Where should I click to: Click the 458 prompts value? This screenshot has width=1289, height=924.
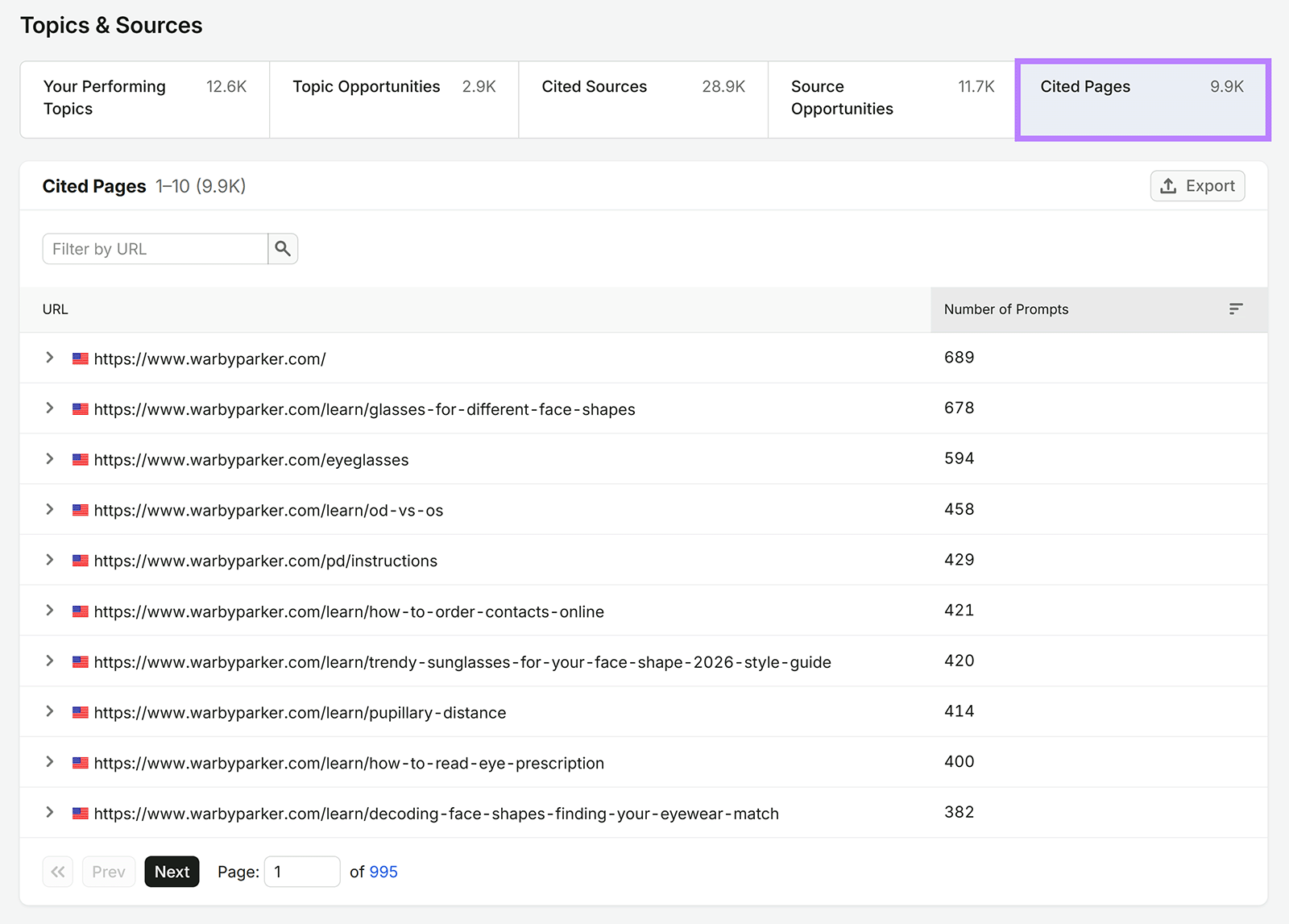pyautogui.click(x=959, y=509)
